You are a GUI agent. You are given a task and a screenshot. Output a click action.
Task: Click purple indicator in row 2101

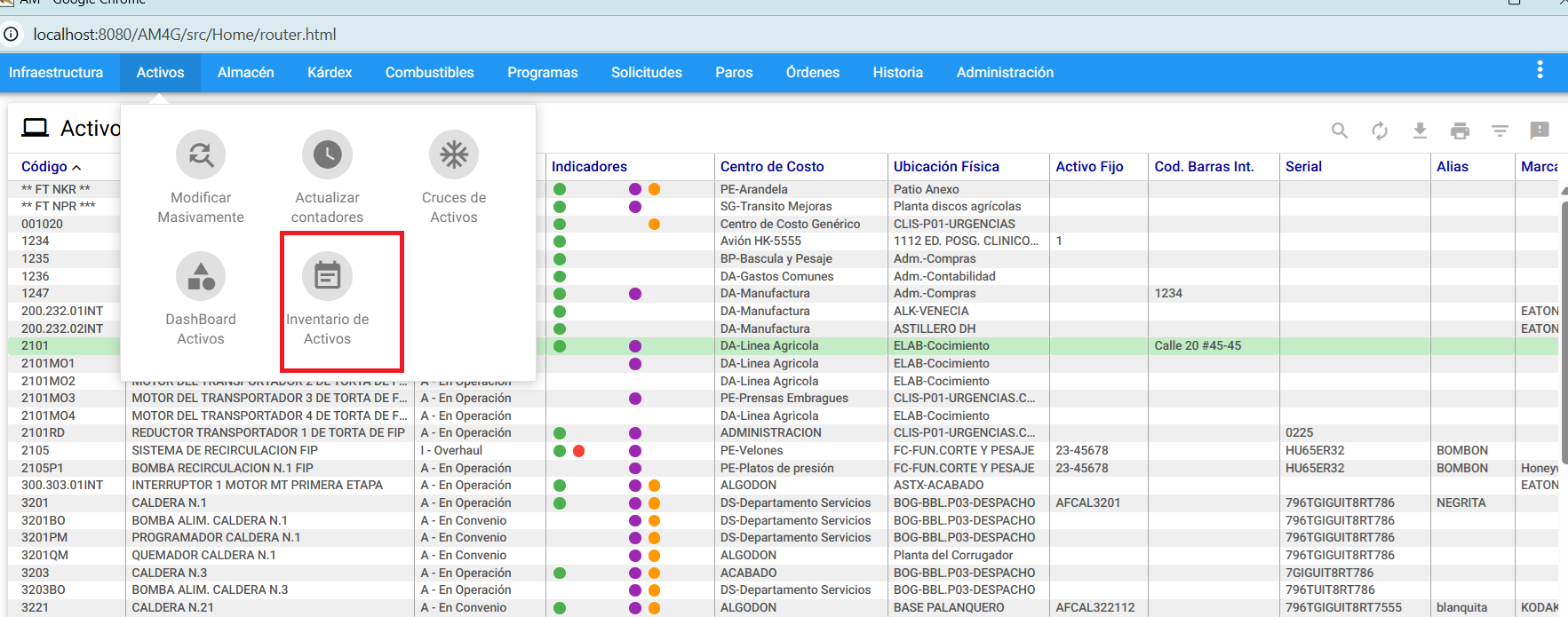(635, 346)
